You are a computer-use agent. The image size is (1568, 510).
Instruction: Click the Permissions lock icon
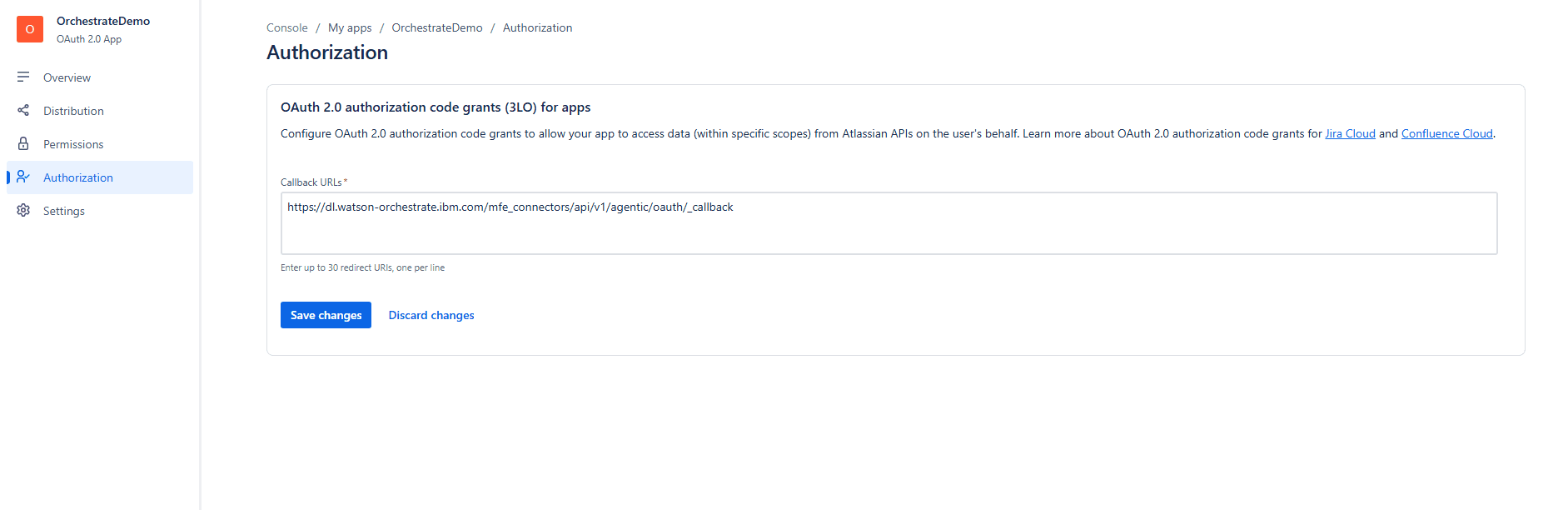pos(23,143)
